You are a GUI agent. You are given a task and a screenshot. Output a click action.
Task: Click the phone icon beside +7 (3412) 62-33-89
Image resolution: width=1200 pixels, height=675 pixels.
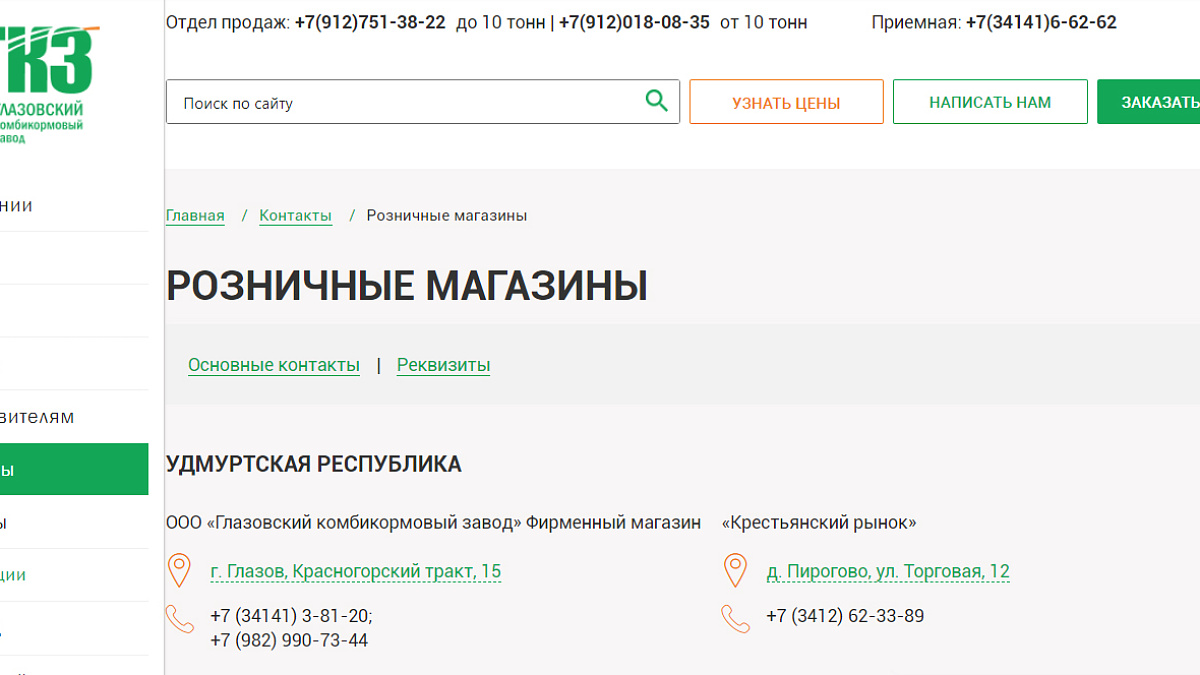[x=736, y=619]
